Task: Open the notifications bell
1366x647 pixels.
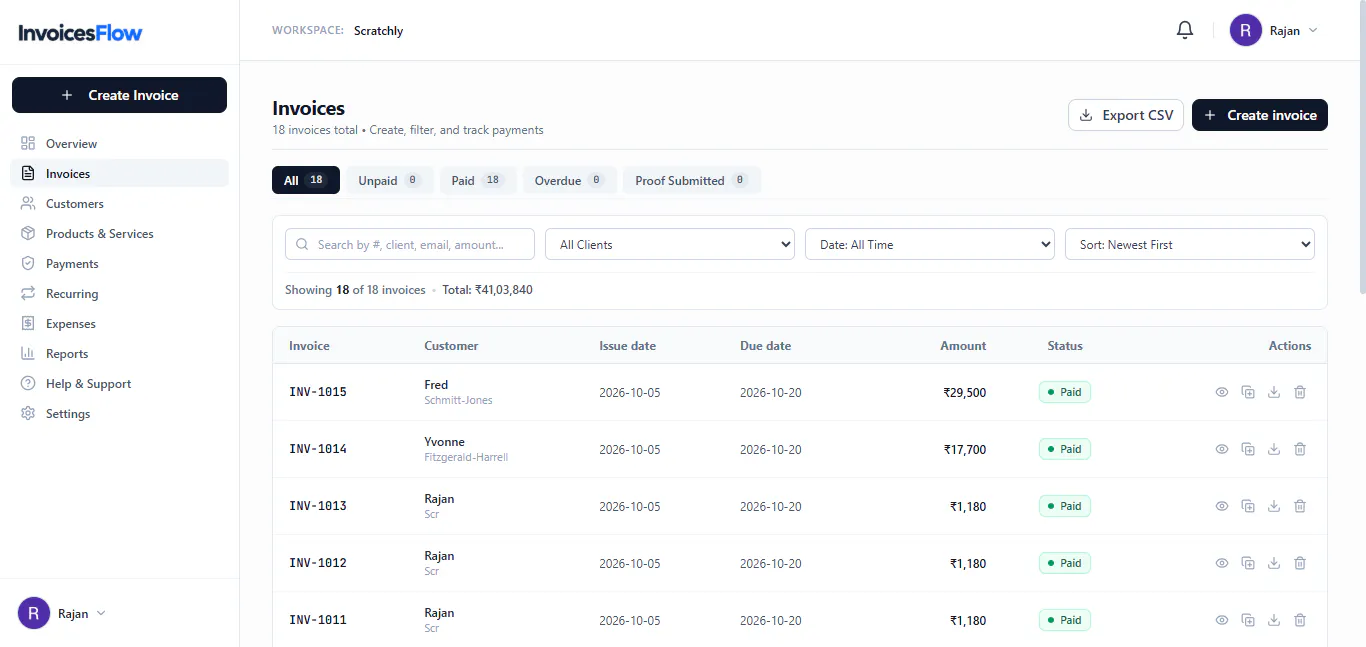Action: click(1185, 30)
